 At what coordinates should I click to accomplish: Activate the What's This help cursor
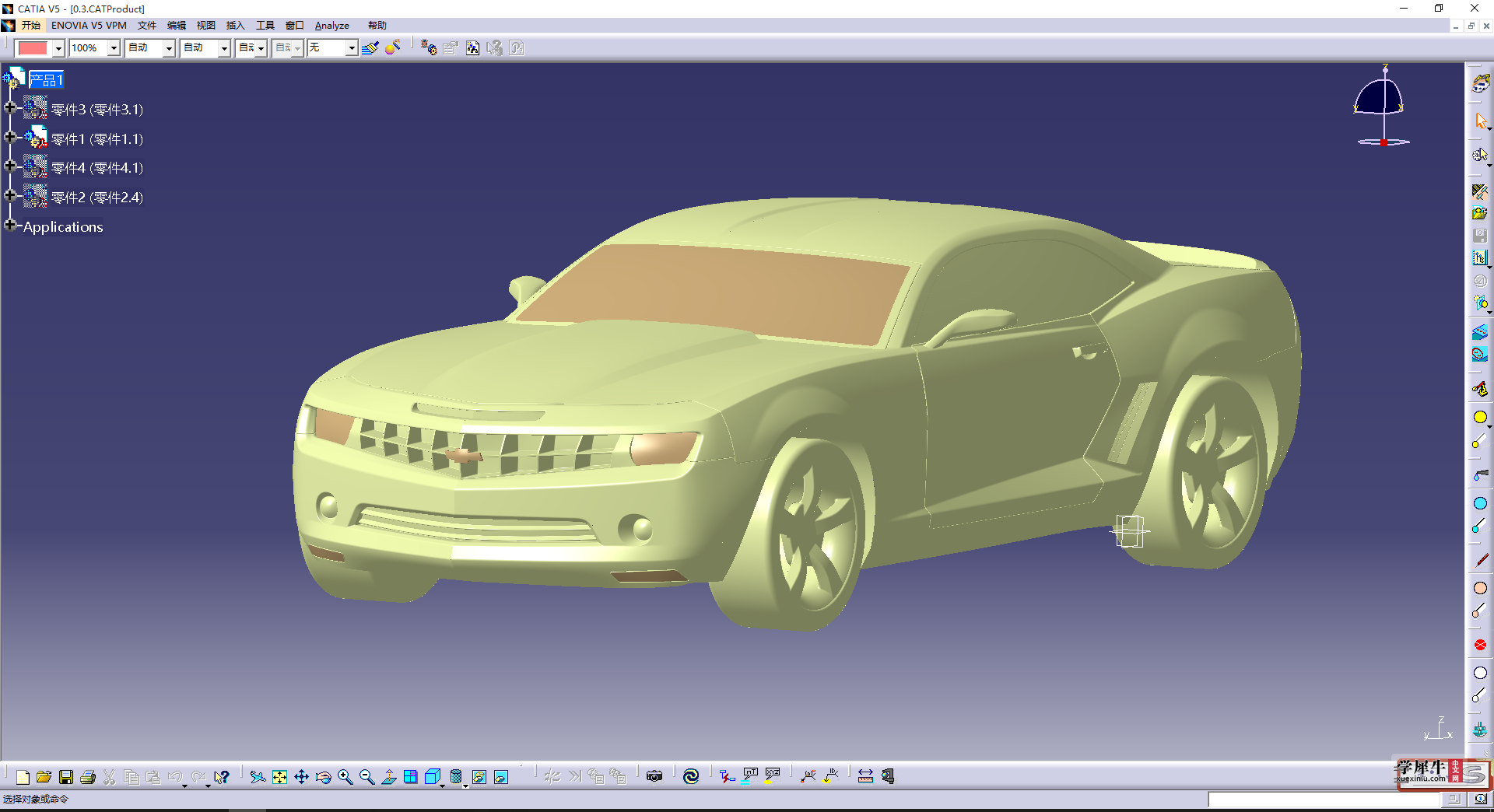pyautogui.click(x=222, y=776)
